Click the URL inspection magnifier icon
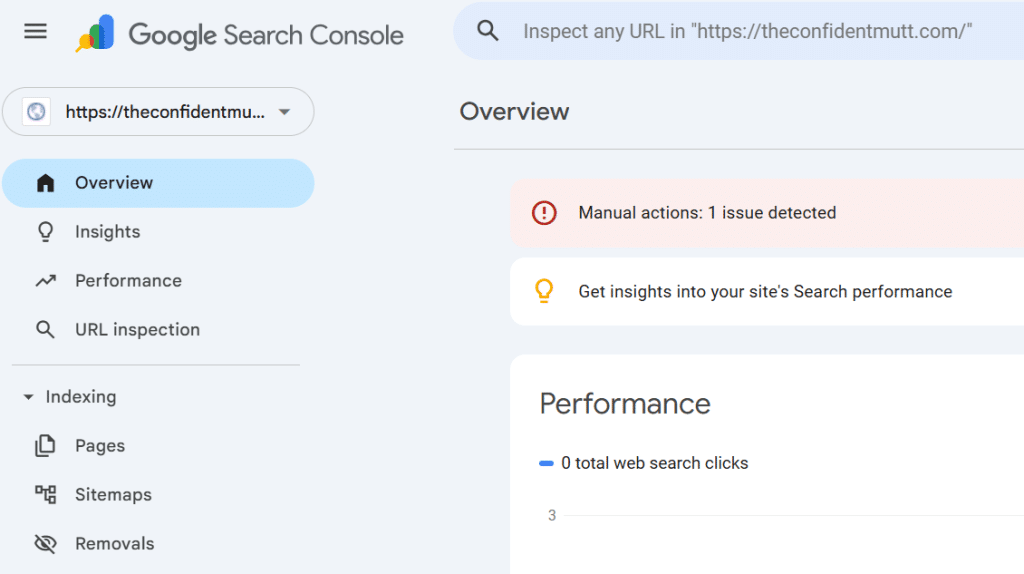1024x574 pixels. 45,330
